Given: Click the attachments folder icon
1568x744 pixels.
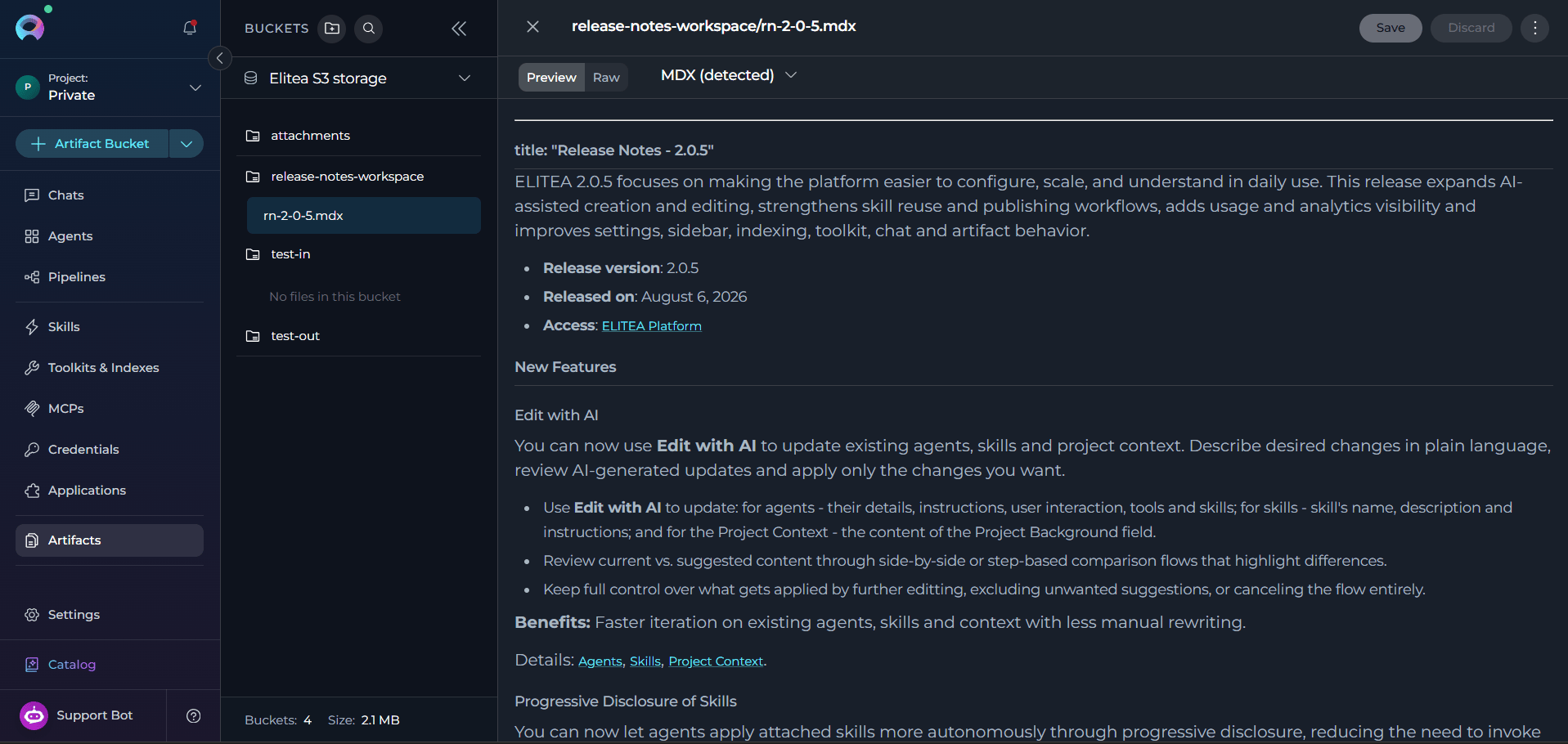Looking at the screenshot, I should [254, 136].
